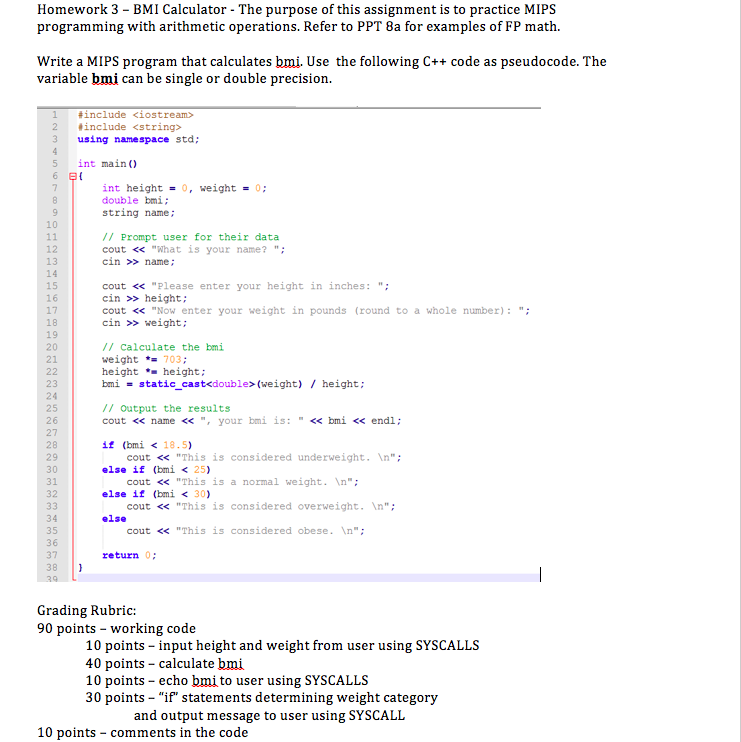Click the 'your bmi is:' cout line
Viewport: 741px width, 742px height.
[252, 421]
